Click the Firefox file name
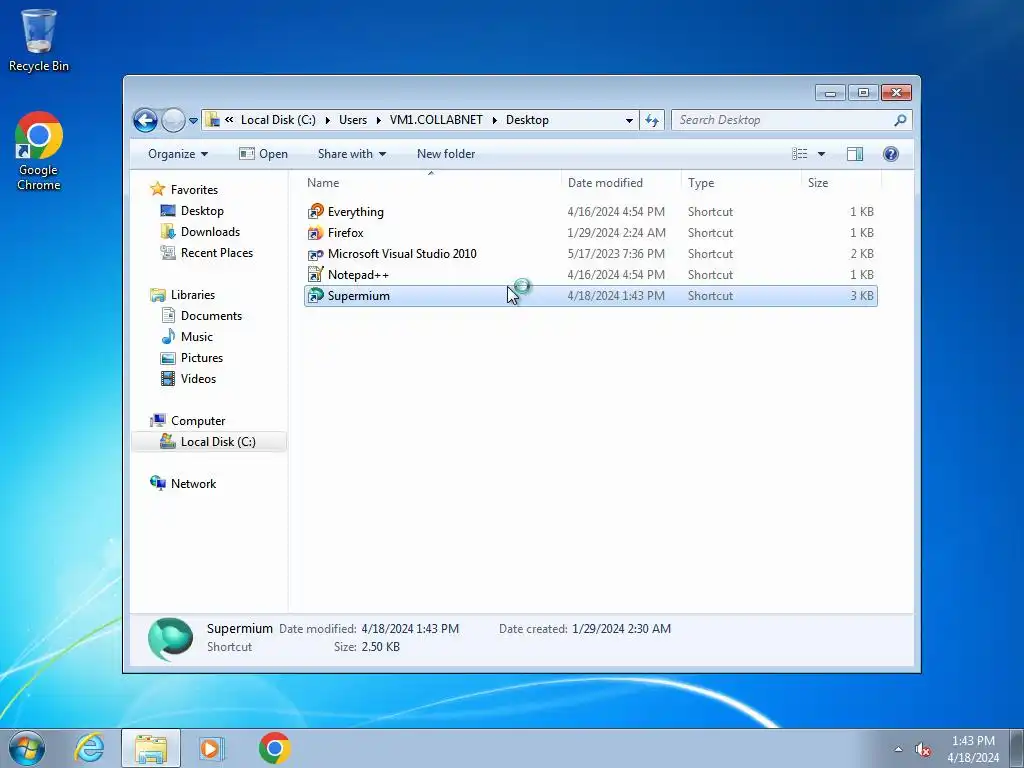 tap(345, 232)
